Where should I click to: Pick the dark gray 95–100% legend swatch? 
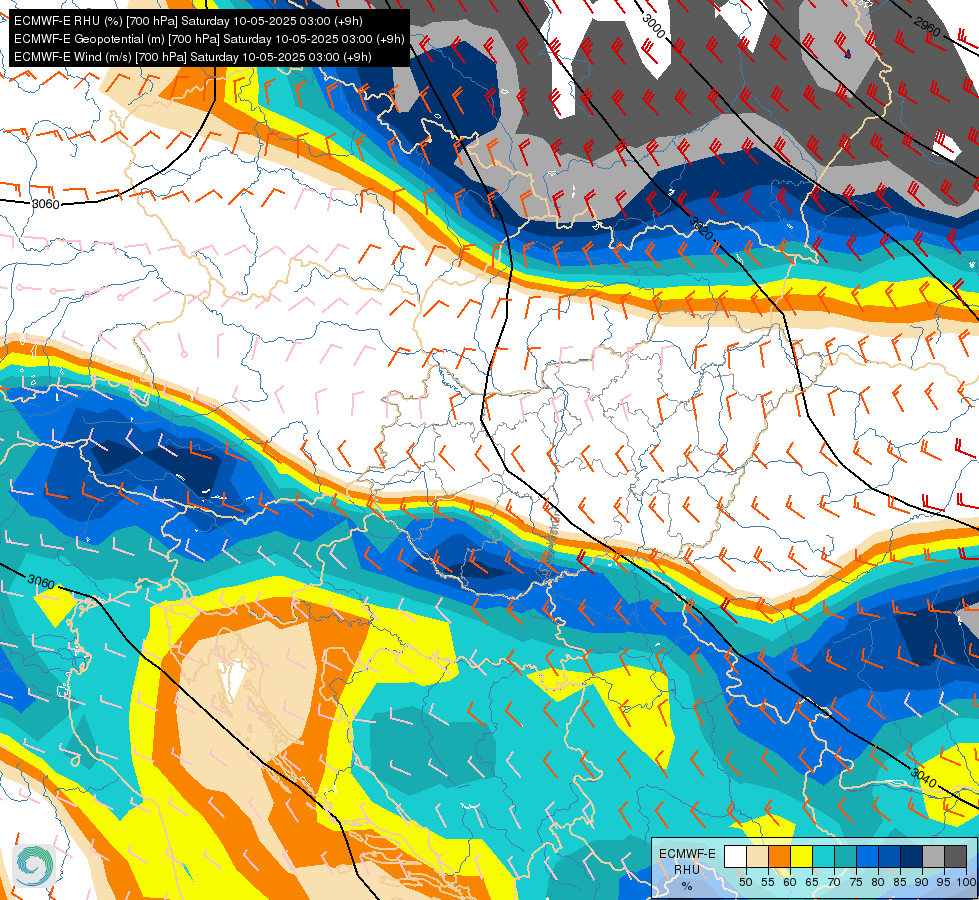(x=955, y=856)
